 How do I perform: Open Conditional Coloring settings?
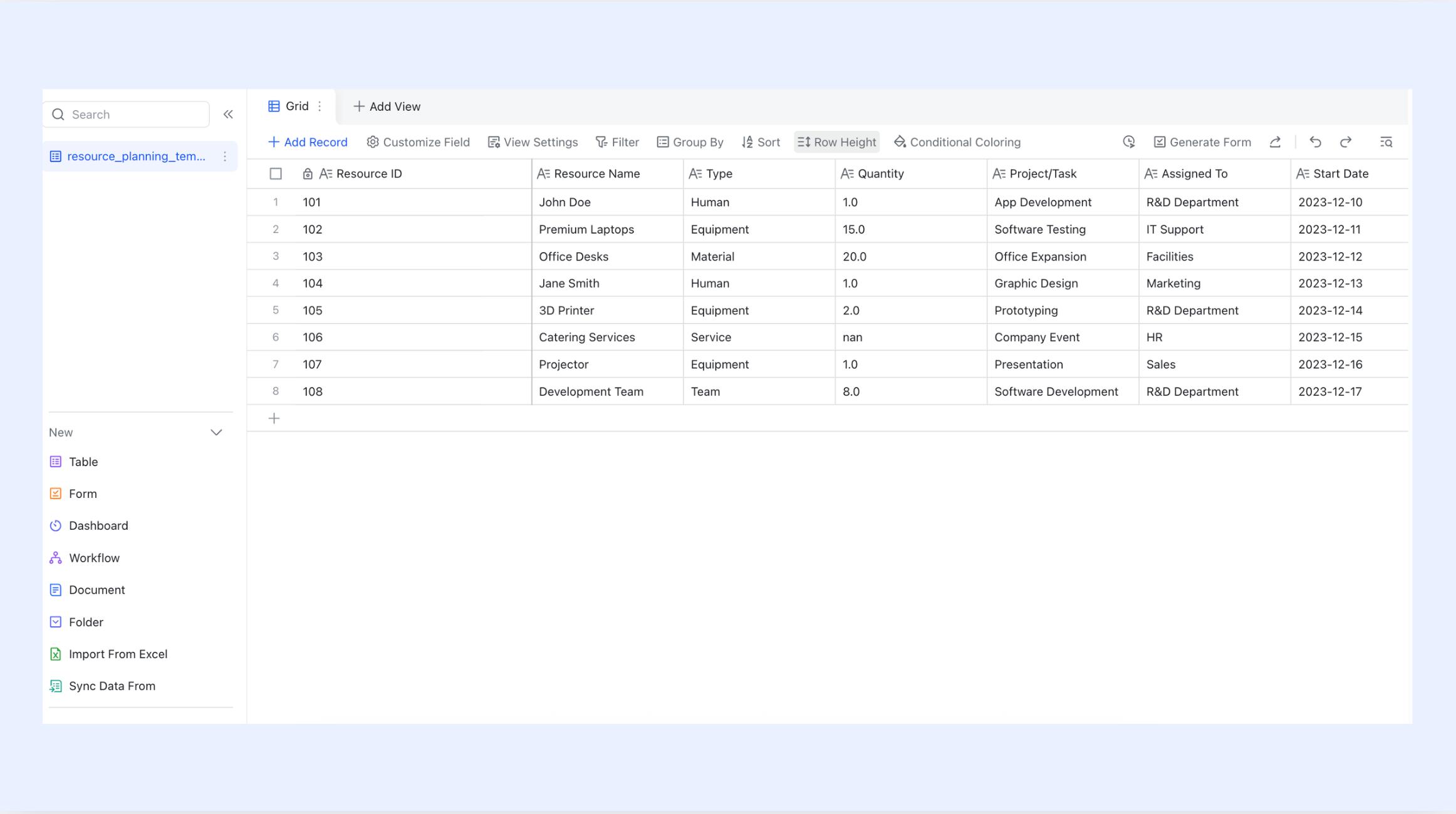[957, 142]
